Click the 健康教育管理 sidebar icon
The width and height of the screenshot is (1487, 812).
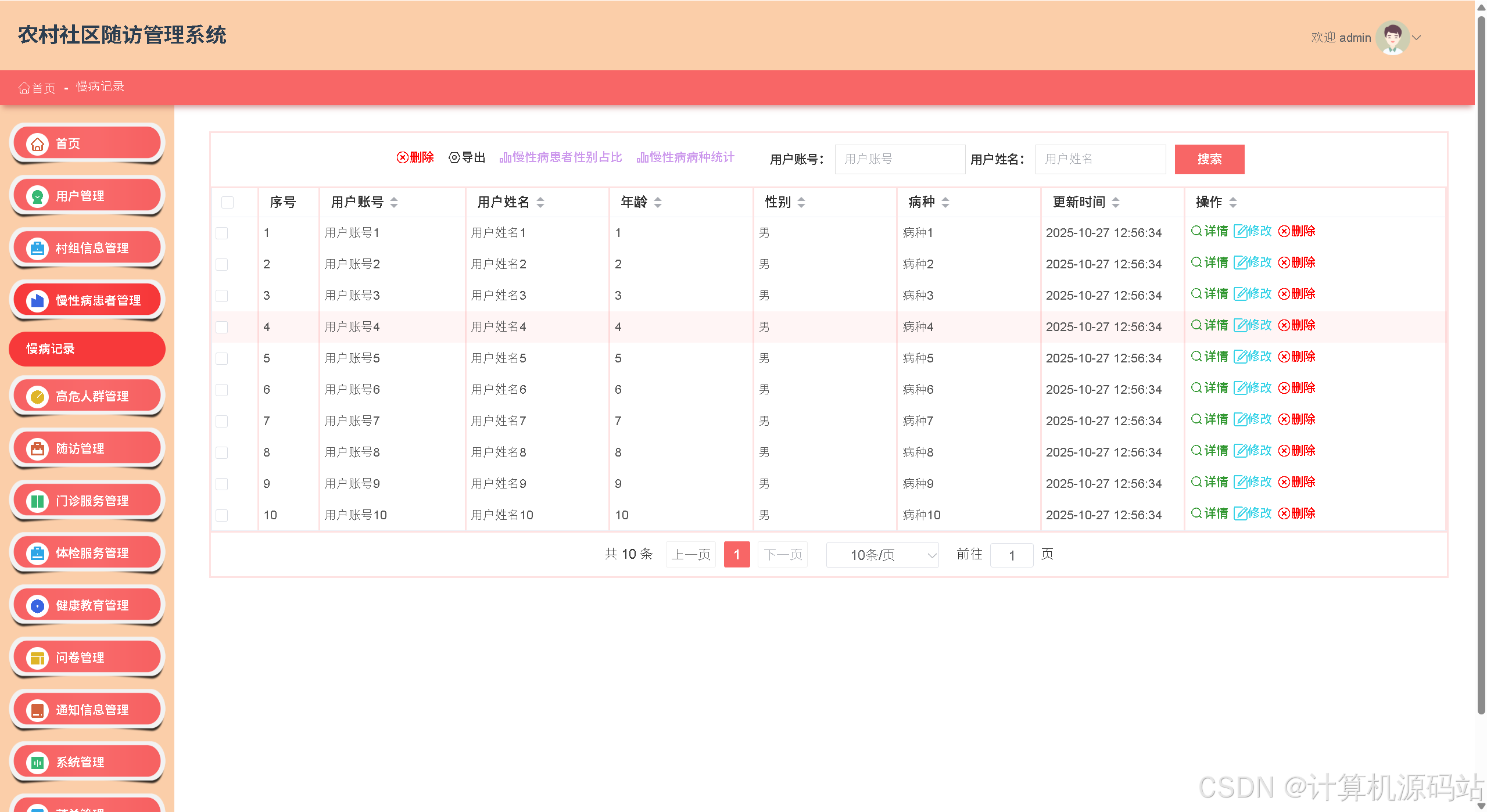[37, 606]
